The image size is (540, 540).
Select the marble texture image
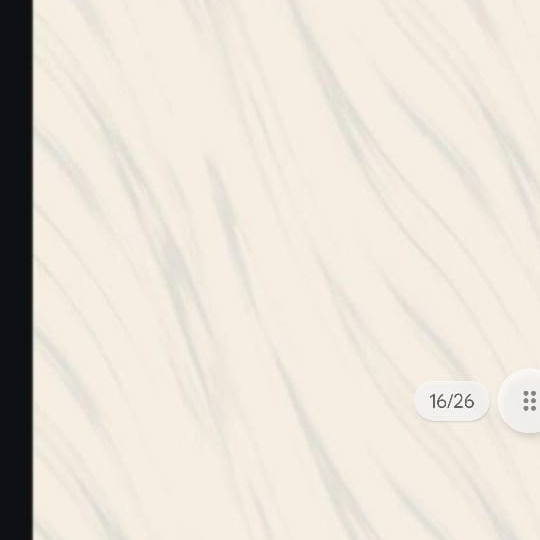[x=287, y=270]
